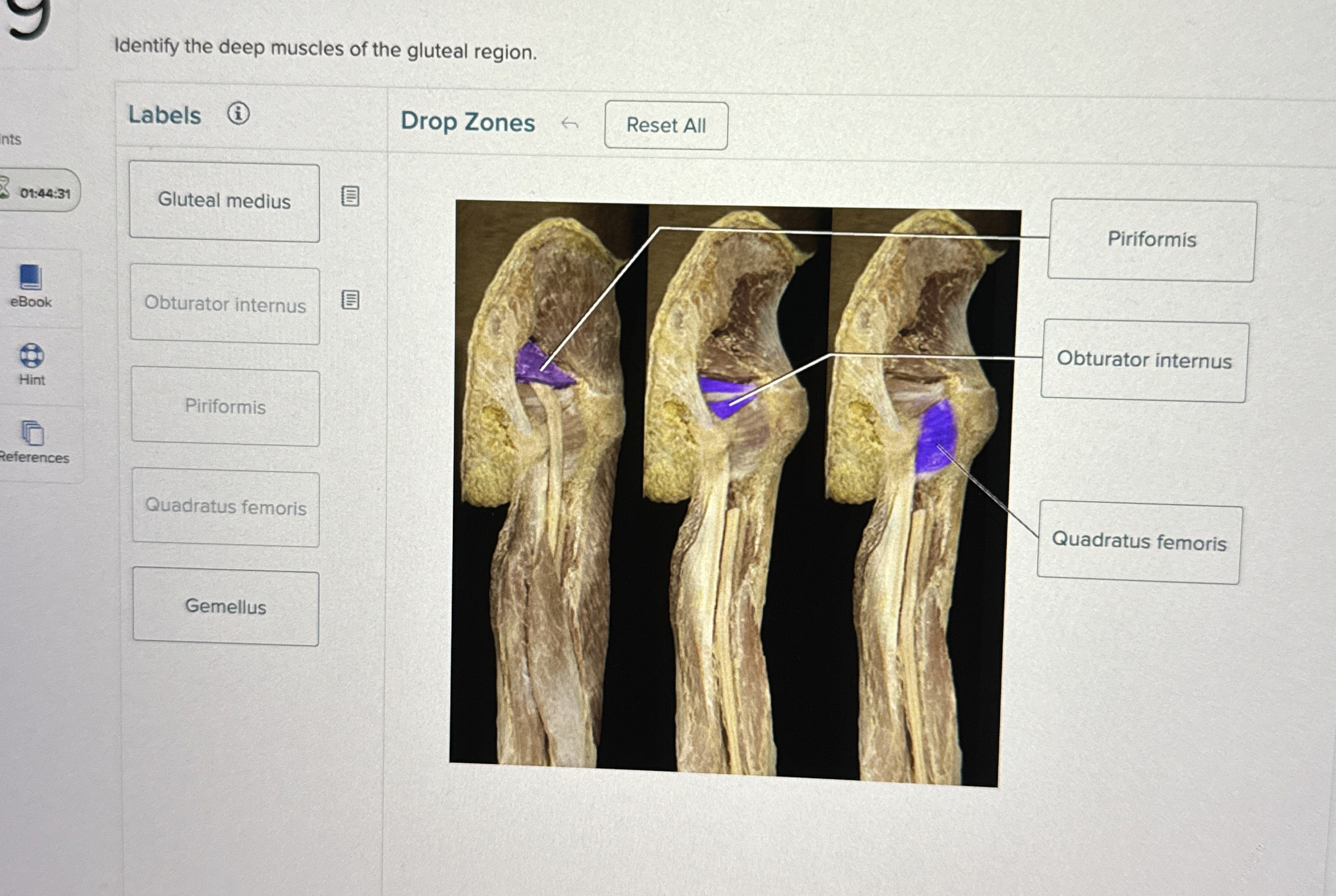Image resolution: width=1336 pixels, height=896 pixels.
Task: Click the note icon beside Obturator internus
Action: [350, 299]
